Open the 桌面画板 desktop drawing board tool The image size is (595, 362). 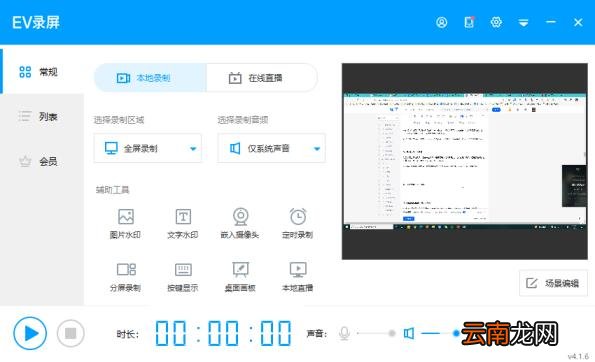(240, 277)
